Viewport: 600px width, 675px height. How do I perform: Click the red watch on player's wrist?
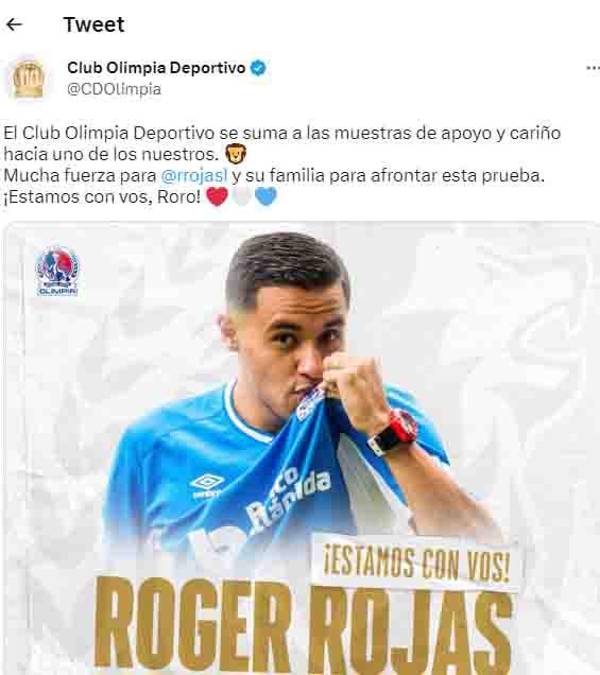(394, 433)
